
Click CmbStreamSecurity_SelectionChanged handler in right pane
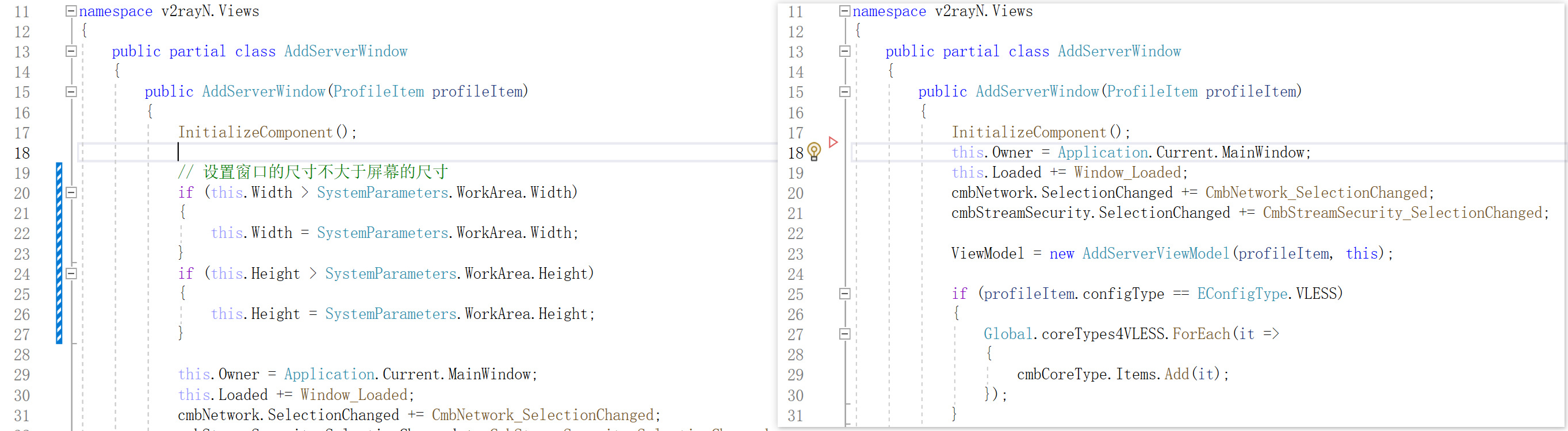click(x=1404, y=213)
